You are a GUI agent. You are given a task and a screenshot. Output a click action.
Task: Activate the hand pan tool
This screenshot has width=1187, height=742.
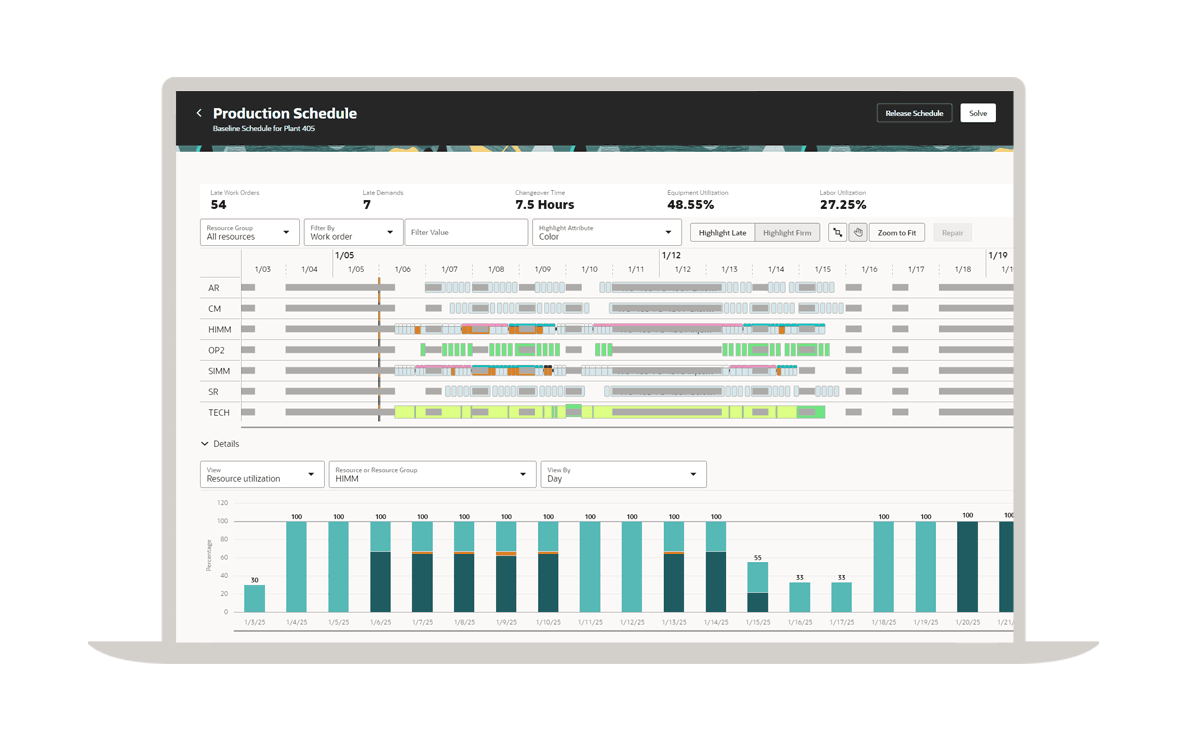tap(858, 233)
